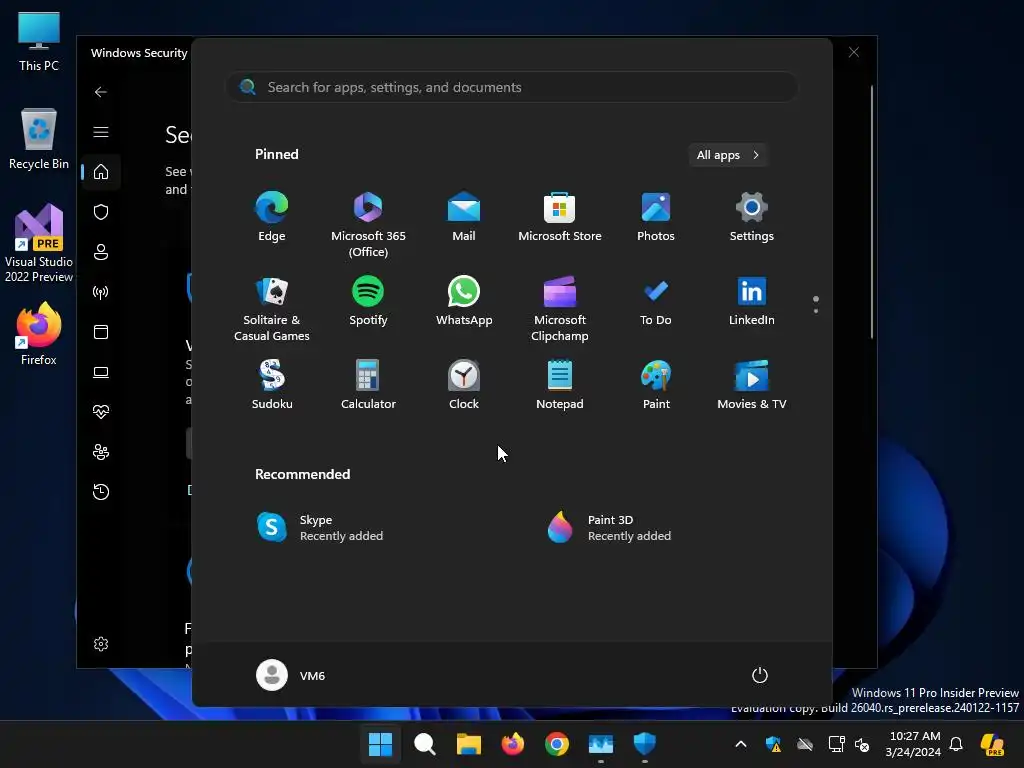Open the Clock app
Image resolution: width=1024 pixels, height=768 pixels.
[x=464, y=385]
